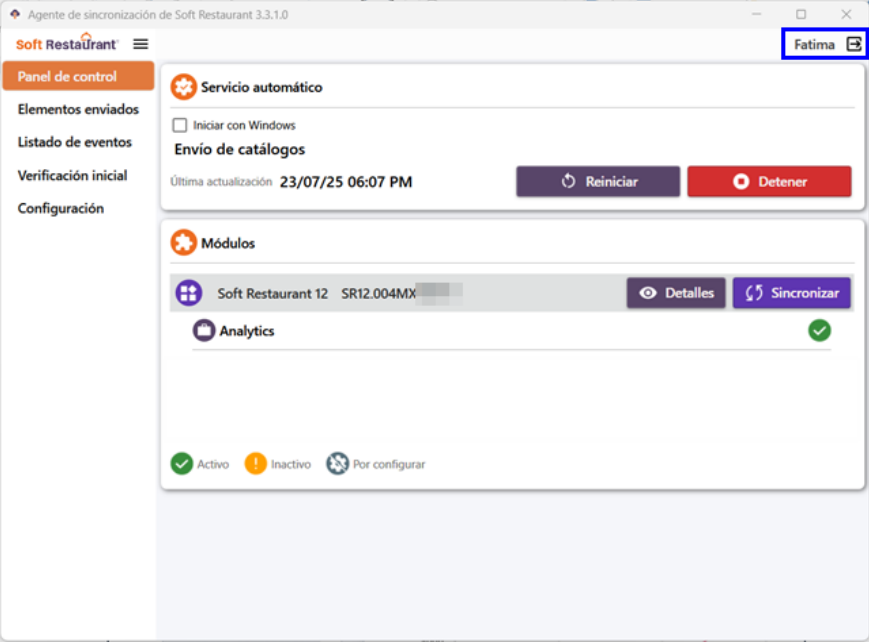
Task: Click the Soft Restaurant 12 module name
Action: (273, 293)
